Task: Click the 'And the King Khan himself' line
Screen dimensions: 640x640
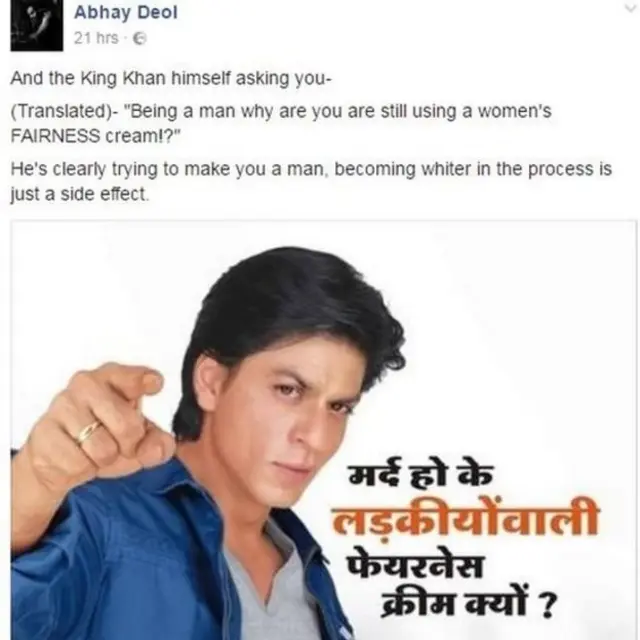Action: coord(171,78)
